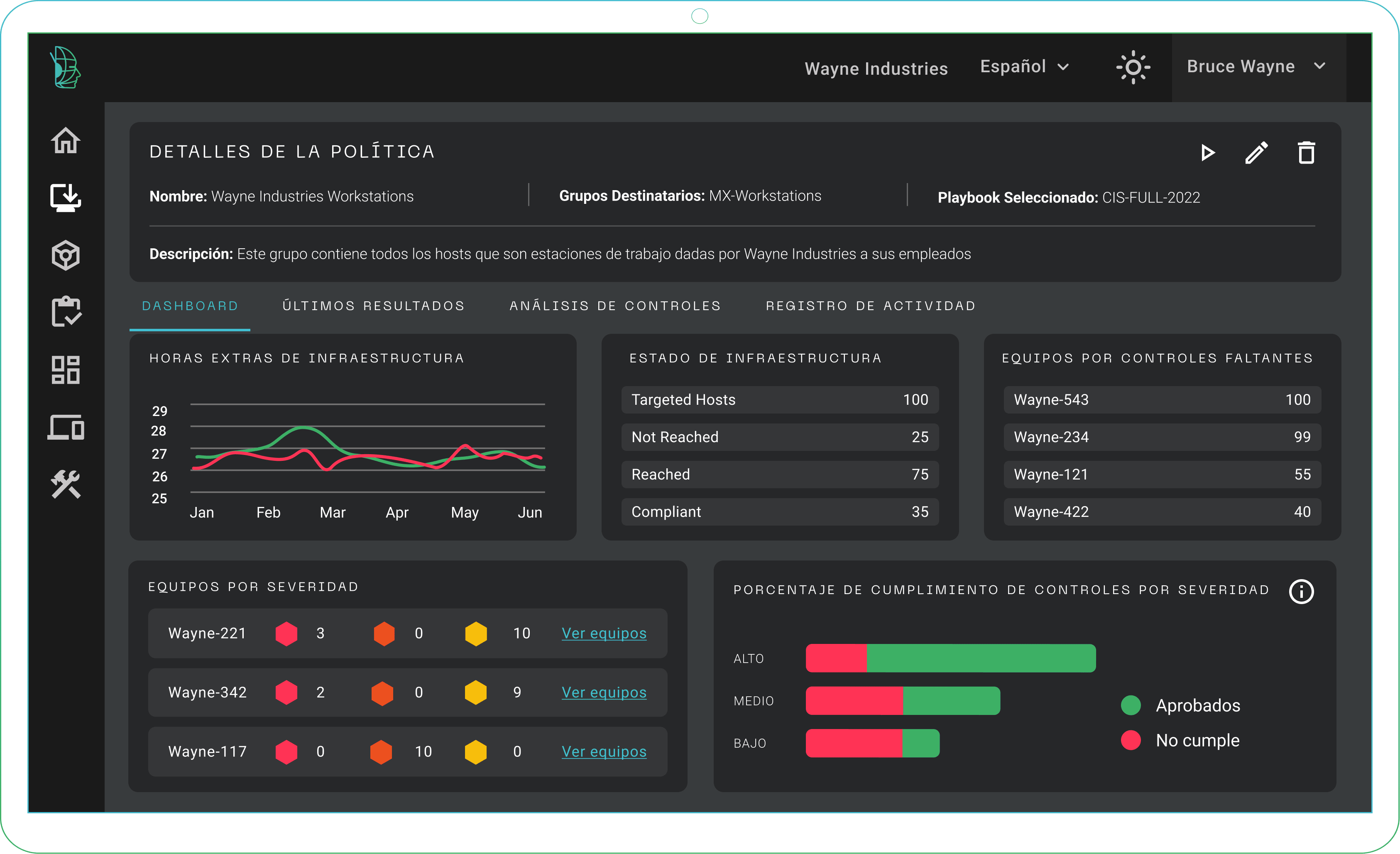Select the Wayne-121 missing controls row
Viewport: 1400px width, 854px height.
pyautogui.click(x=1162, y=475)
